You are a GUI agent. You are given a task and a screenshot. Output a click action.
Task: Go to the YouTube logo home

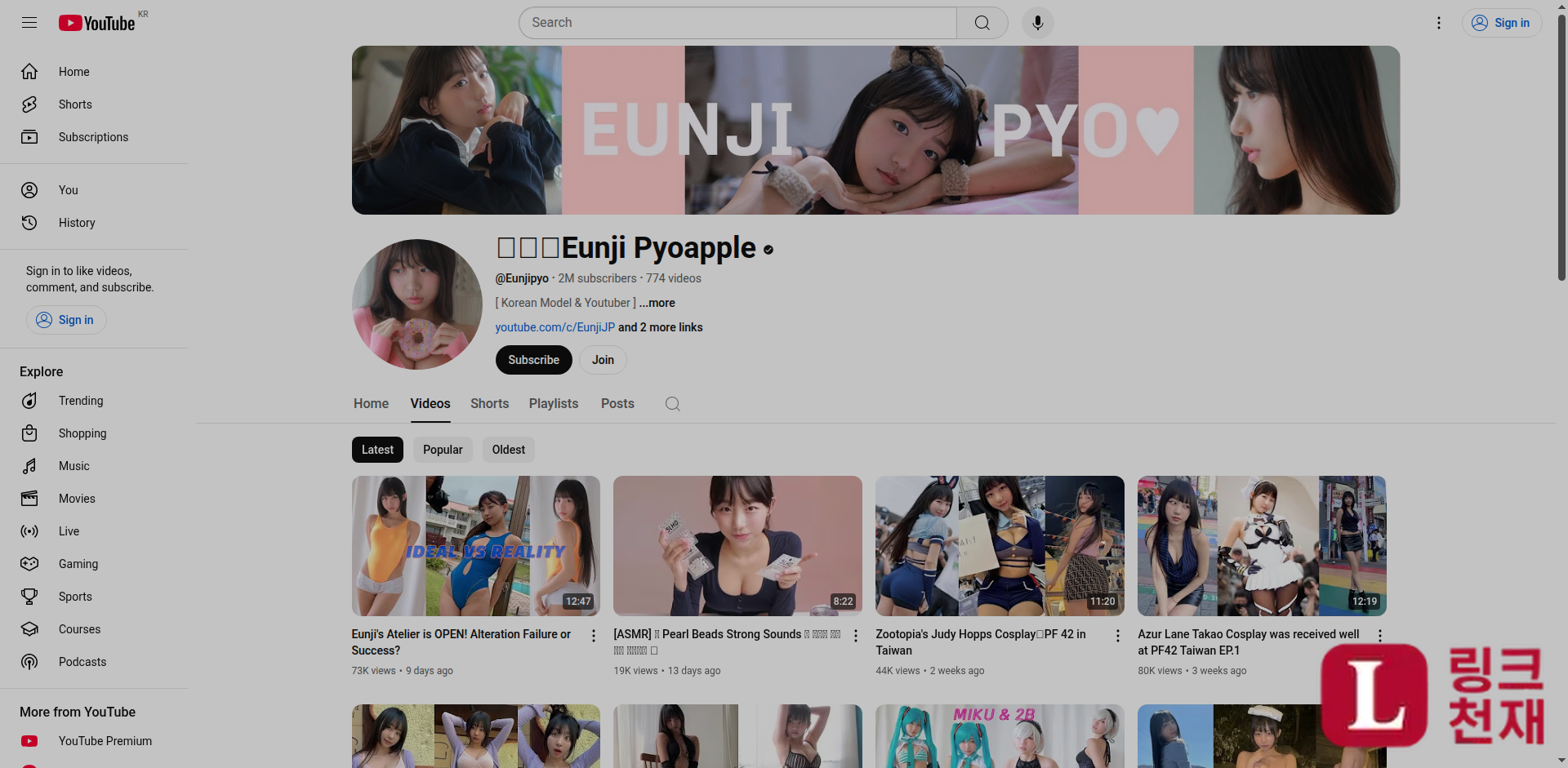tap(96, 23)
